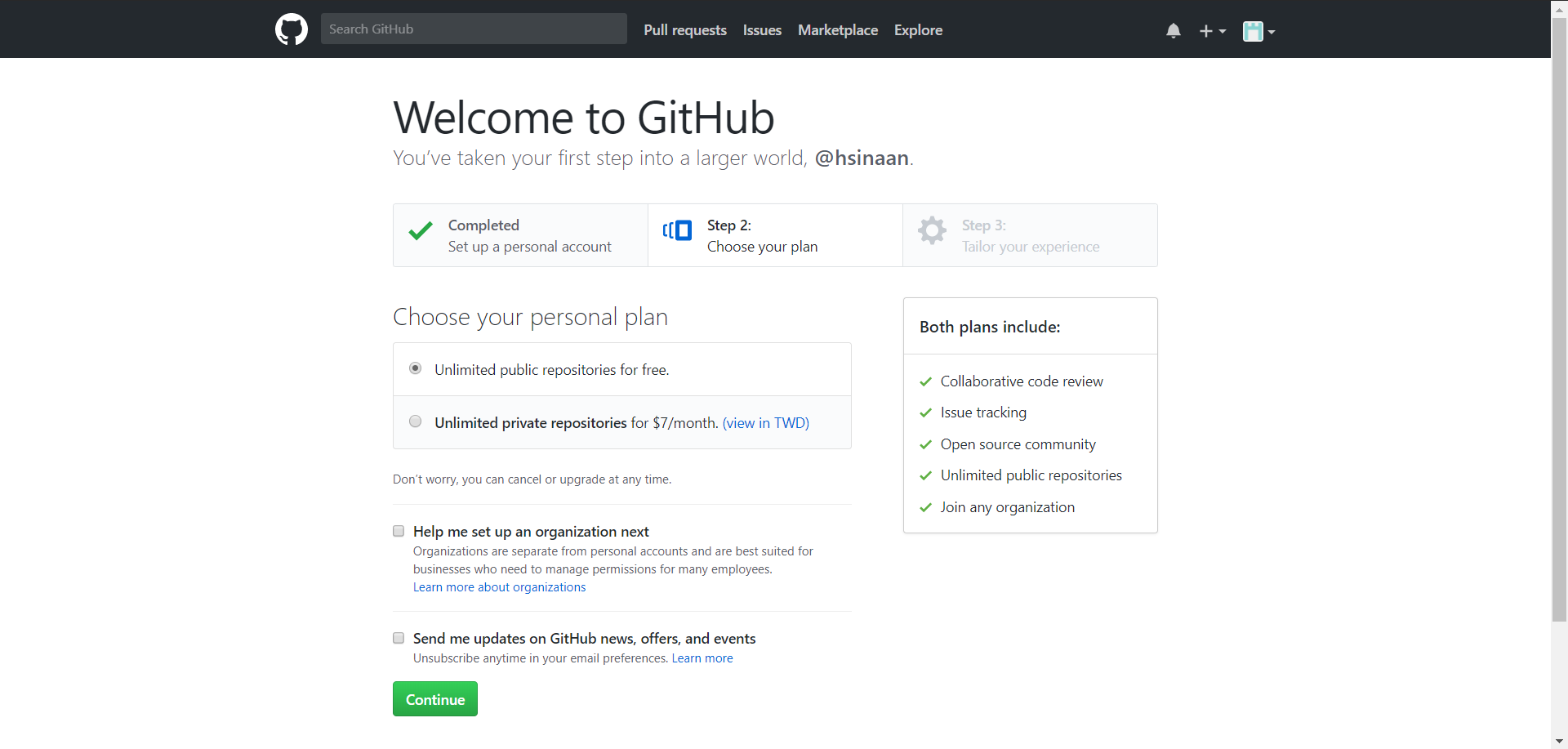Screen dimensions: 1568x749
Task: Open Learn more link about email preferences
Action: 702,658
